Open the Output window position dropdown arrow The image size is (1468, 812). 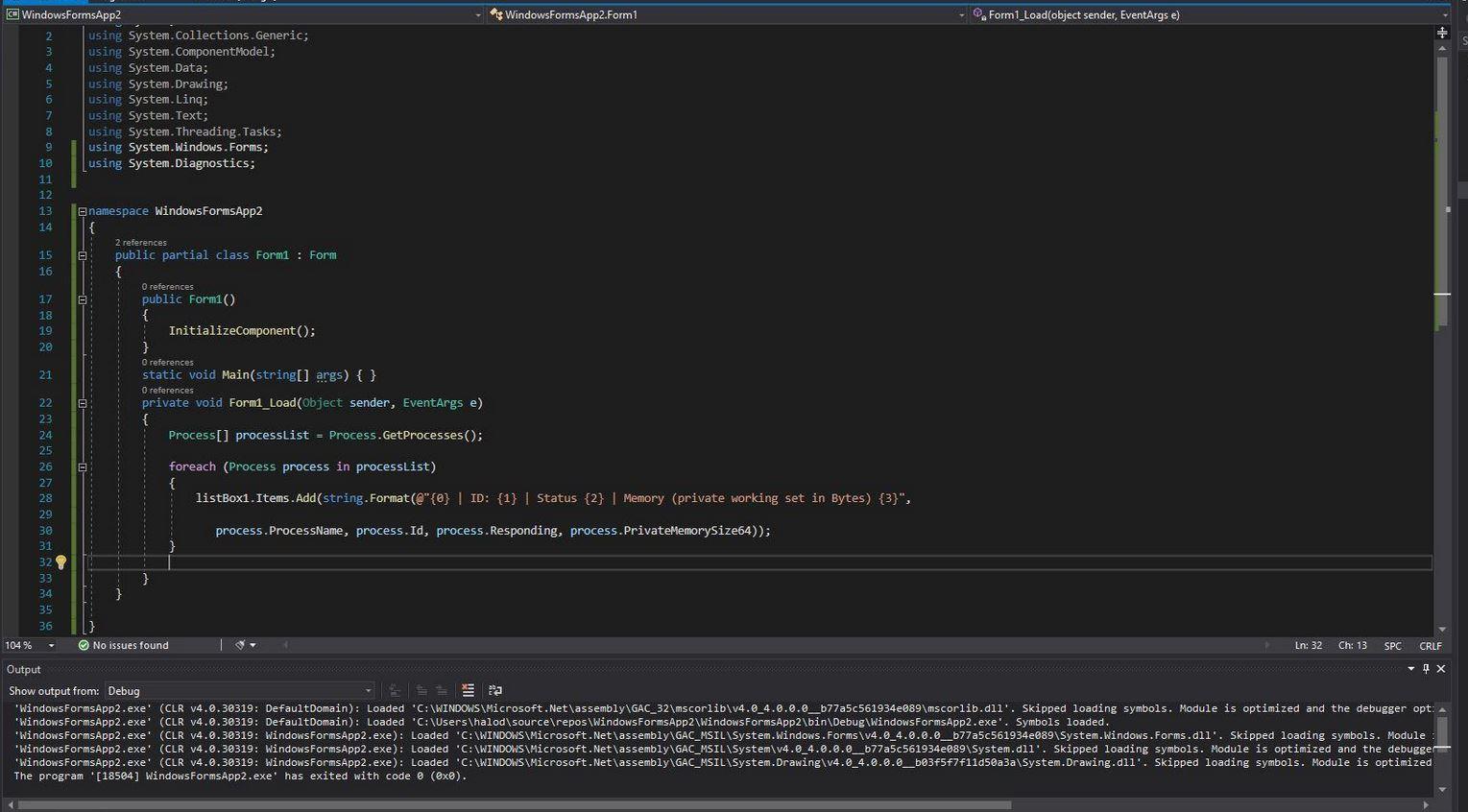(1410, 669)
